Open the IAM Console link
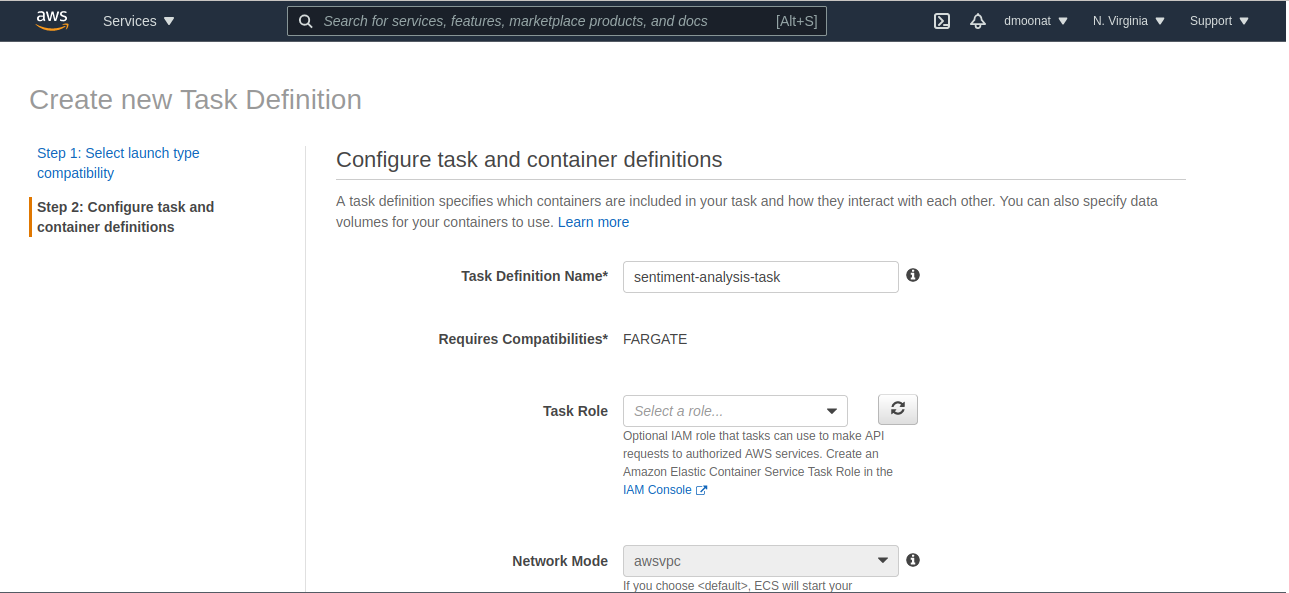The width and height of the screenshot is (1289, 593). click(657, 490)
